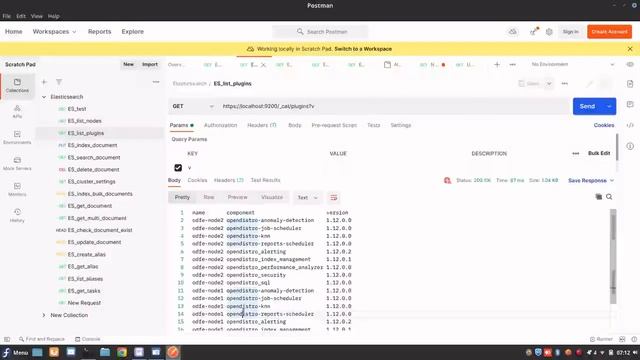Open the GET method dropdown

[x=193, y=106]
